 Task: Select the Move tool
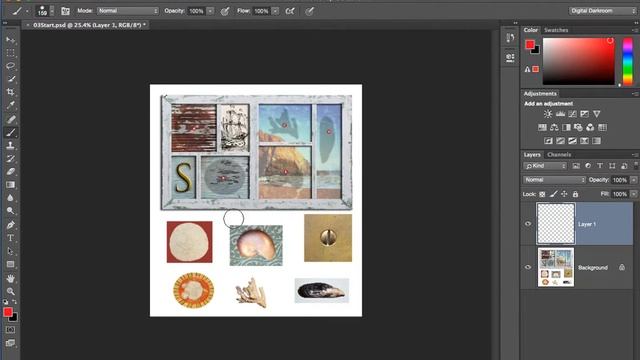point(11,40)
